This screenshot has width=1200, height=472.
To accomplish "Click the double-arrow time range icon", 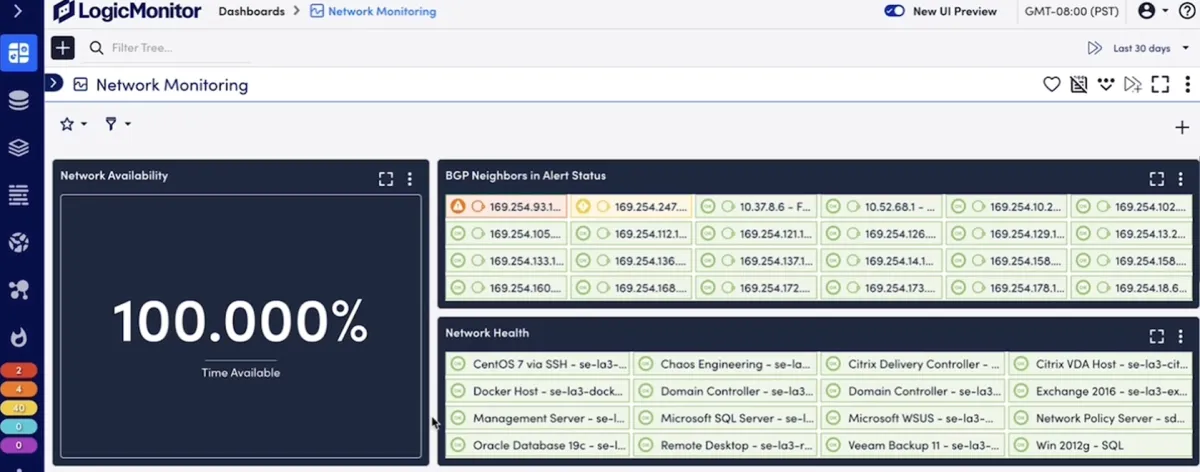I will click(x=1094, y=48).
